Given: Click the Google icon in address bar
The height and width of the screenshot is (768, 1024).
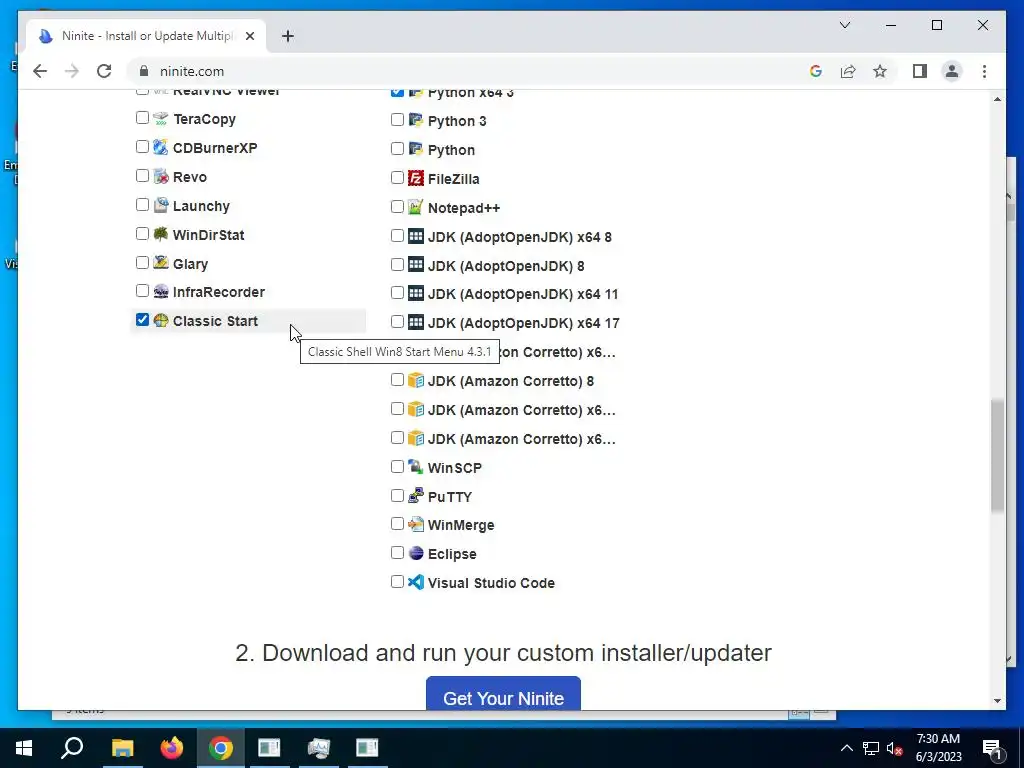Looking at the screenshot, I should 816,71.
